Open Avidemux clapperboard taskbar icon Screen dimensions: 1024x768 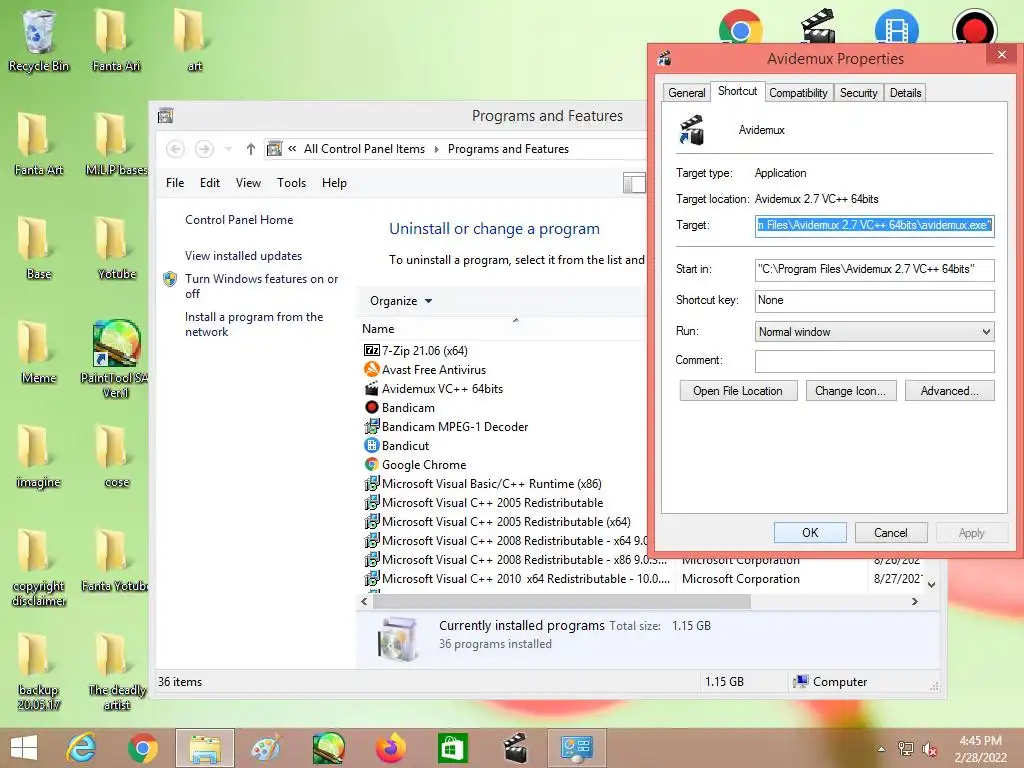point(515,748)
